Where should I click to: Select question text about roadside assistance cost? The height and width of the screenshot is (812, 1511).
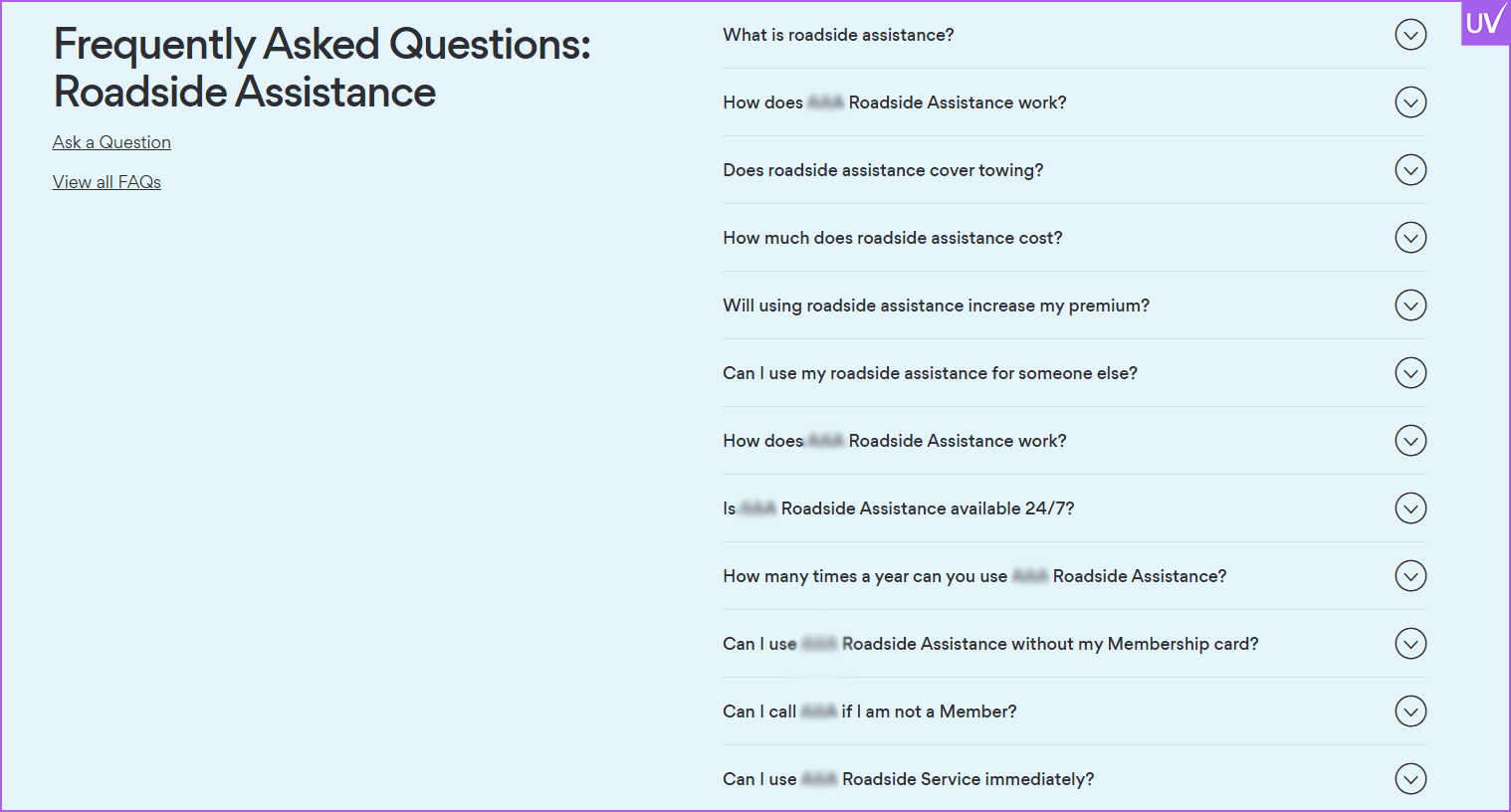[x=892, y=238]
